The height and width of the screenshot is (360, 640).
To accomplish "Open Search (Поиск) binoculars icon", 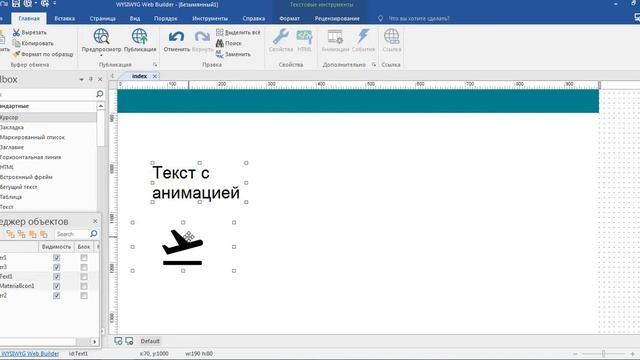I will coord(220,43).
